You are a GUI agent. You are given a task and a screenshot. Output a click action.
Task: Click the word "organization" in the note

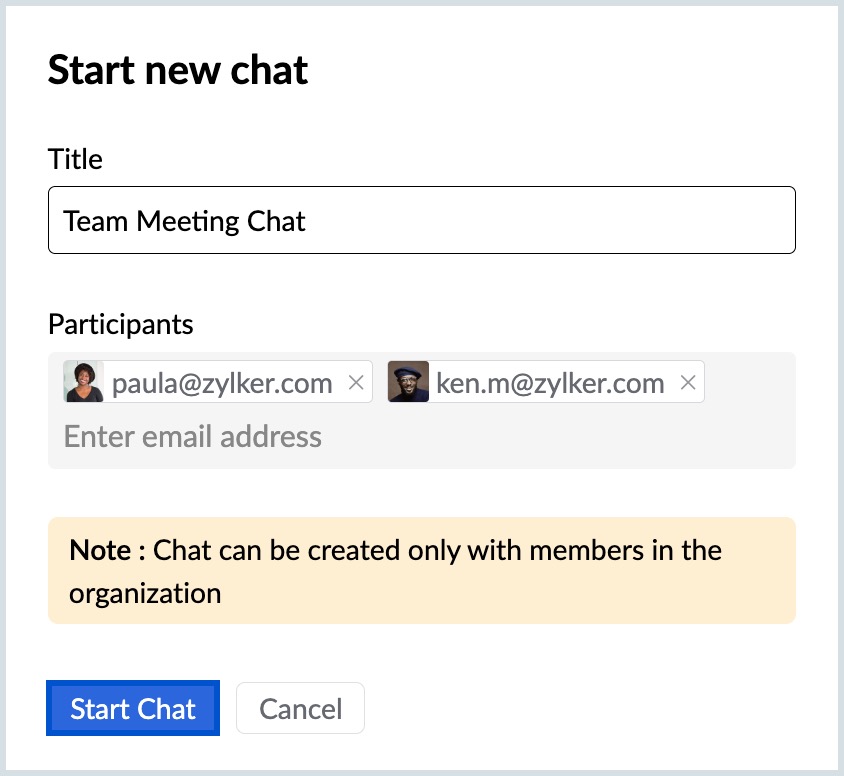145,593
